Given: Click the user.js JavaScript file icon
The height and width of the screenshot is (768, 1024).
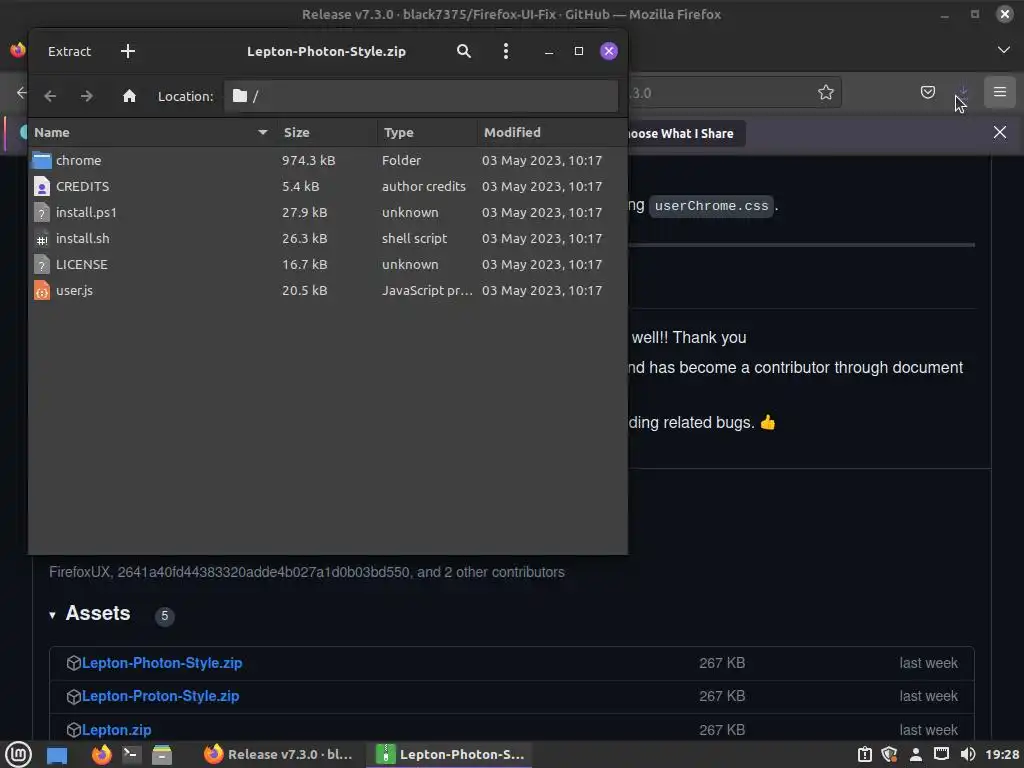Looking at the screenshot, I should (42, 291).
